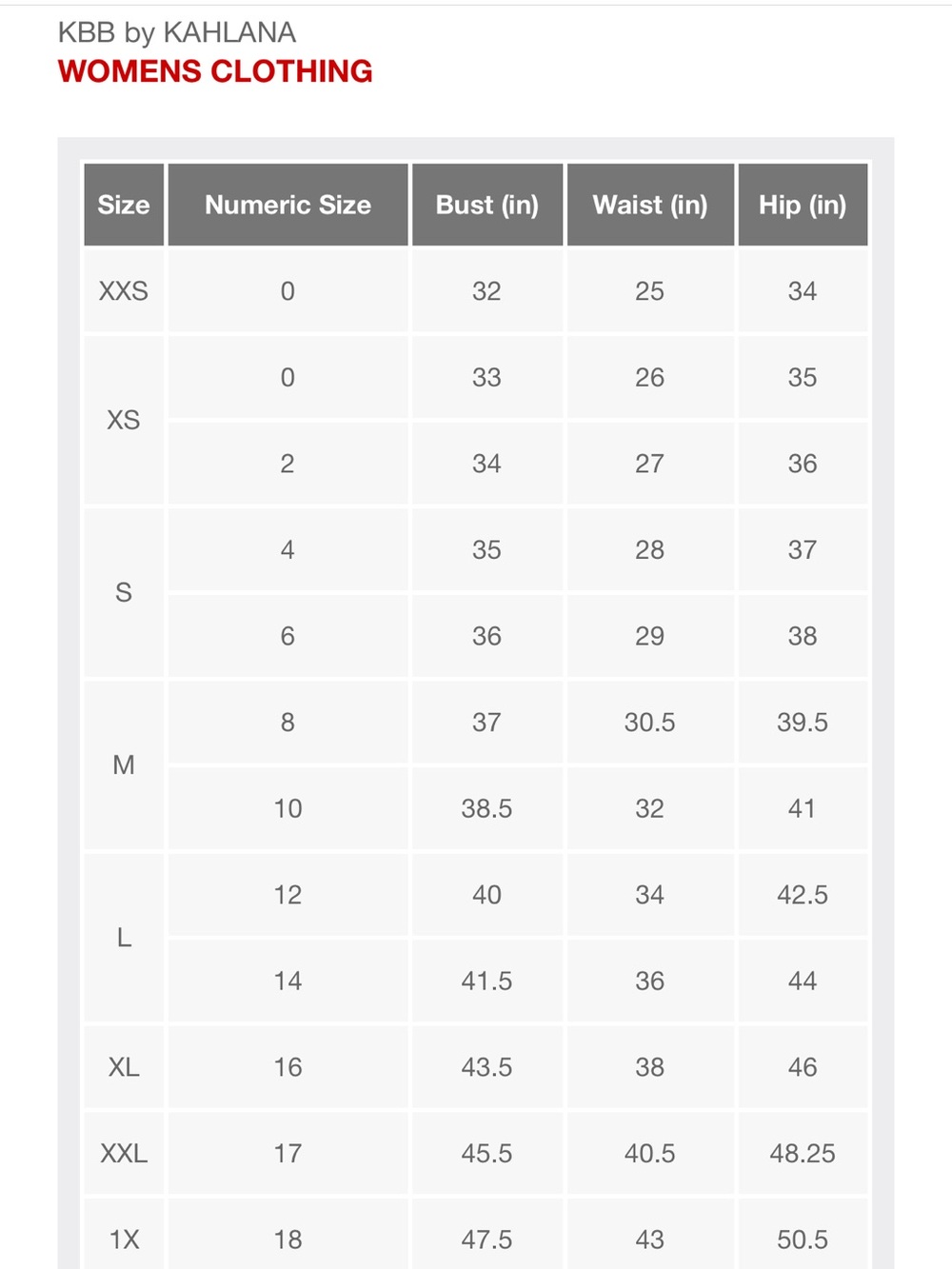Click numeric size 14 cell
Viewport: 952px width, 1269px height.
point(288,981)
